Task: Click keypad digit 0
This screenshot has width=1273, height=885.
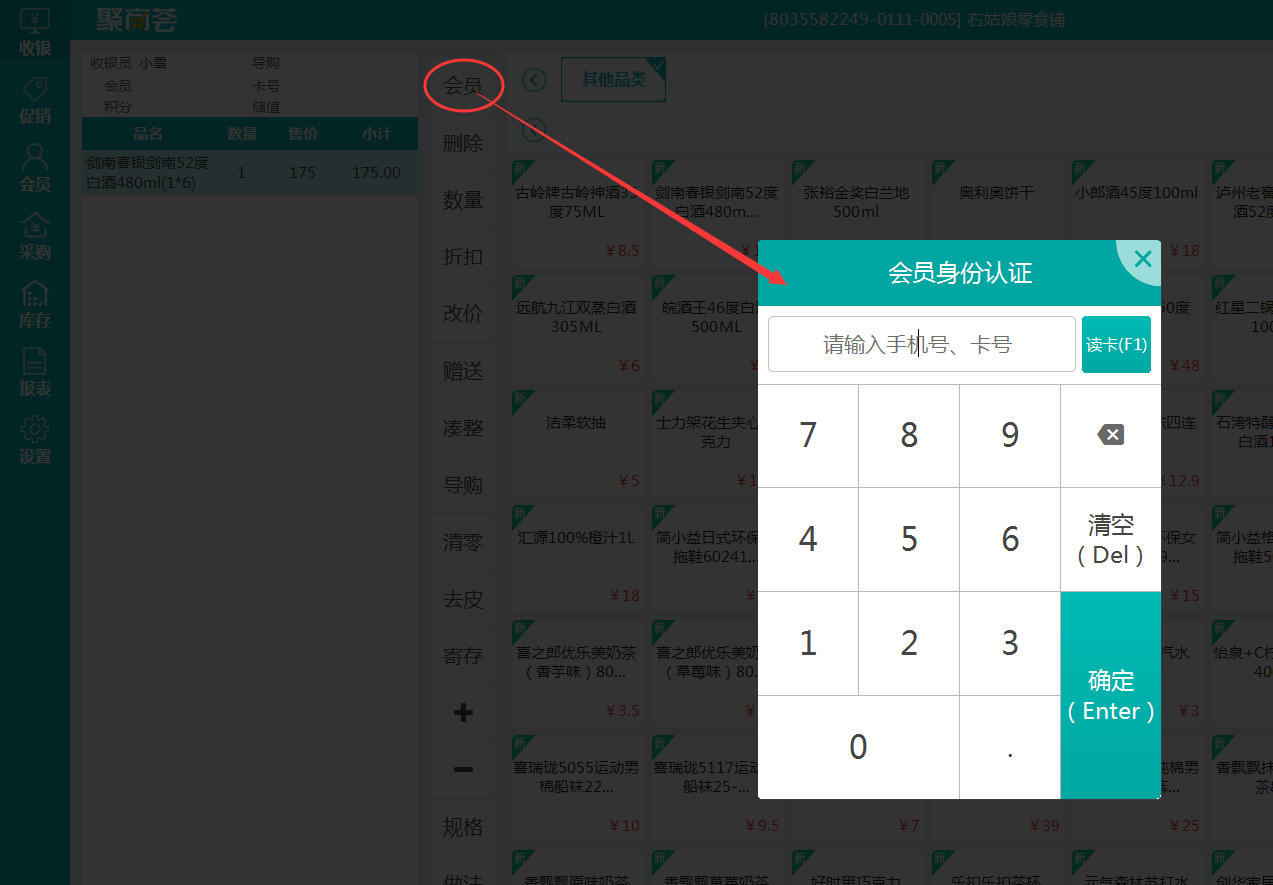Action: pos(858,747)
